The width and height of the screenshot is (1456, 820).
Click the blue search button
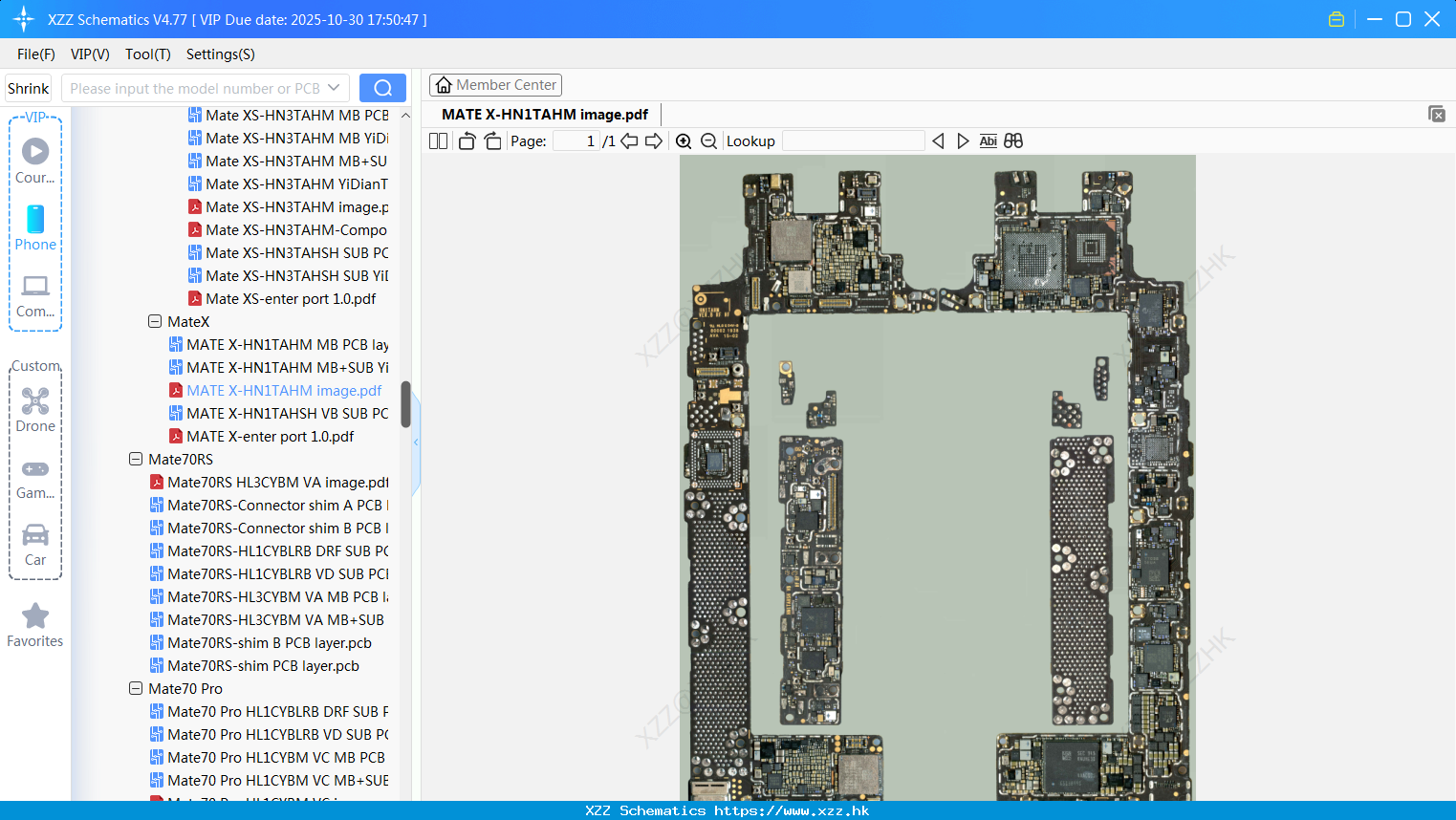(x=382, y=88)
